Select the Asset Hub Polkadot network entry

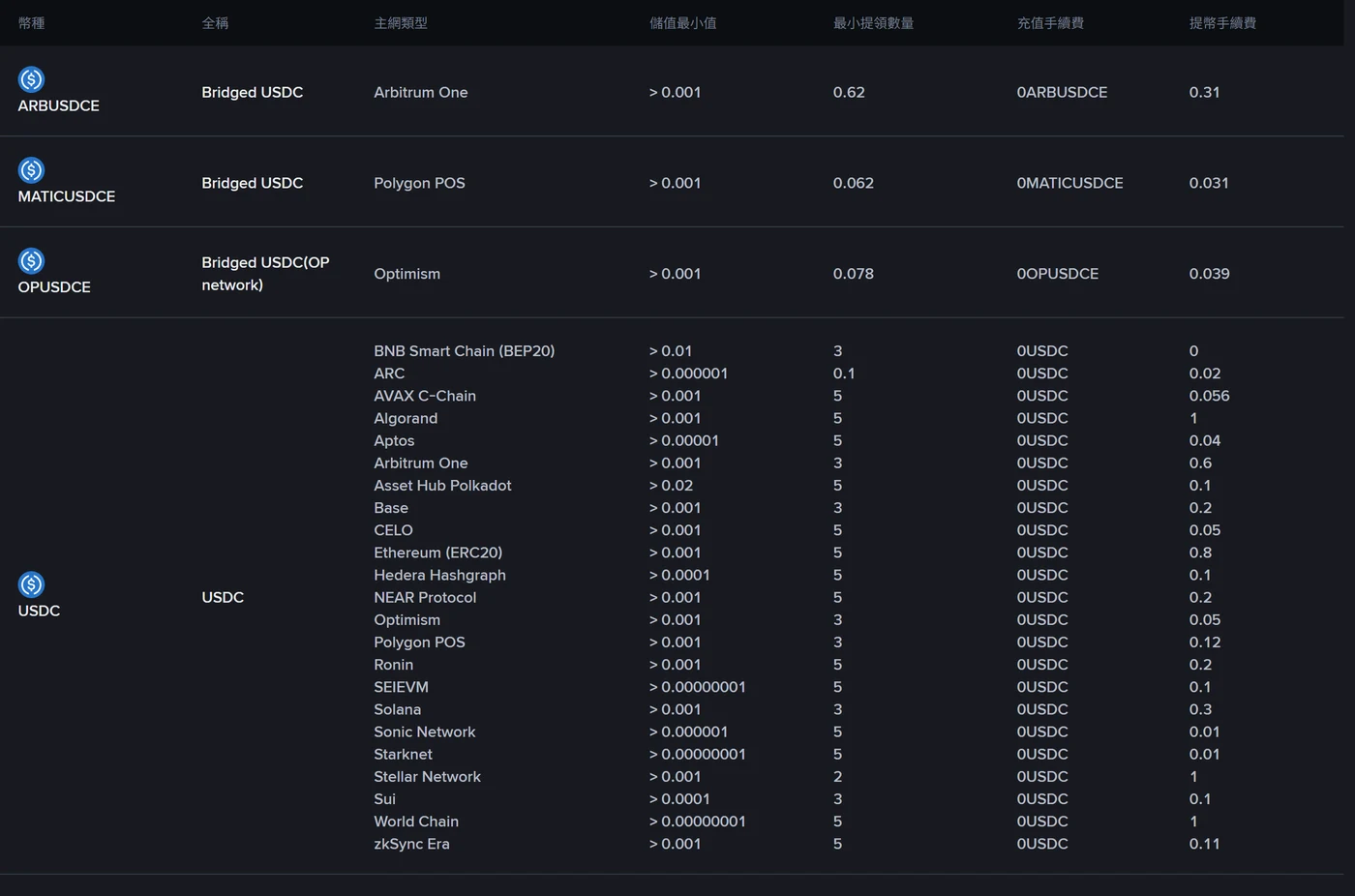[442, 486]
